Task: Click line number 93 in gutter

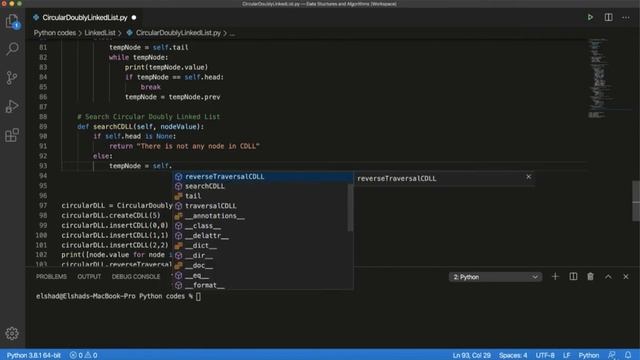Action: [x=43, y=166]
